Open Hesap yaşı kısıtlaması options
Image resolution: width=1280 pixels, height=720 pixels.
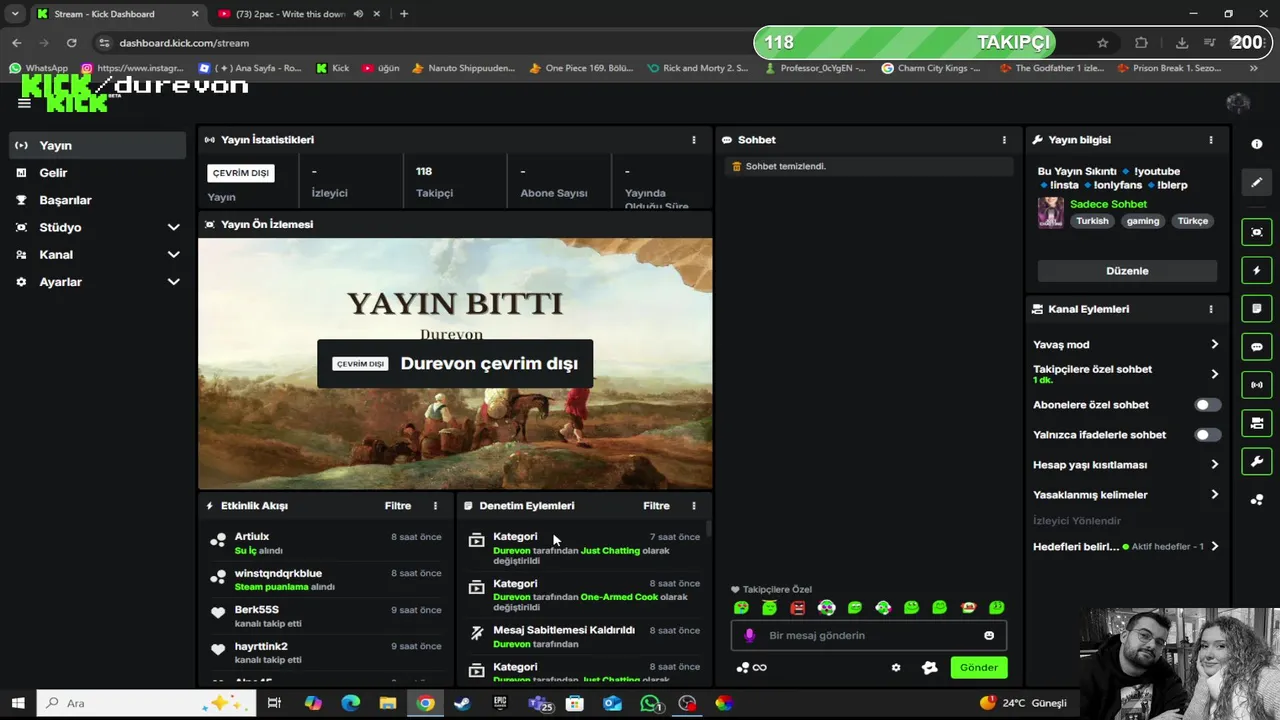click(1126, 464)
